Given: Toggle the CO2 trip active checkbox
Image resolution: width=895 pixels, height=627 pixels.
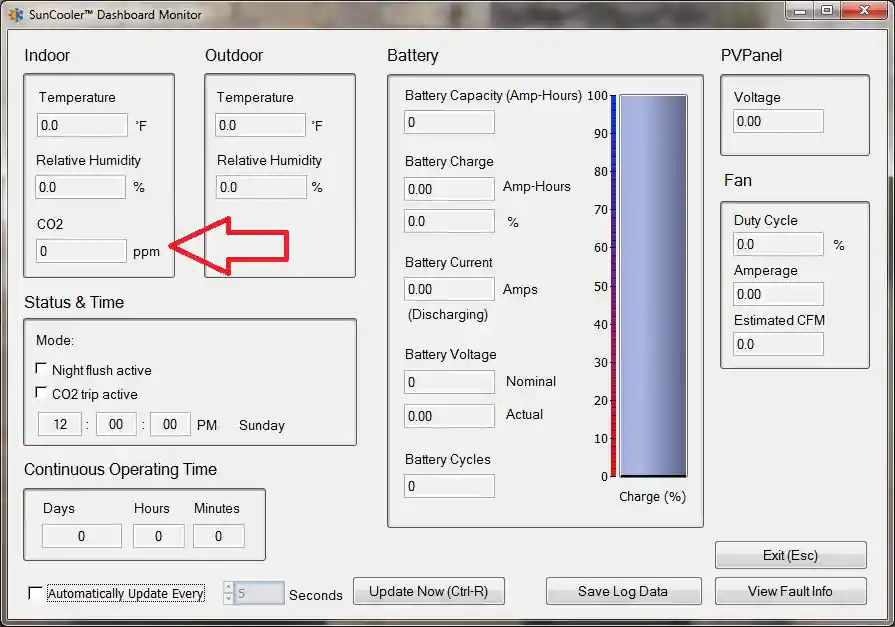Looking at the screenshot, I should tap(41, 392).
